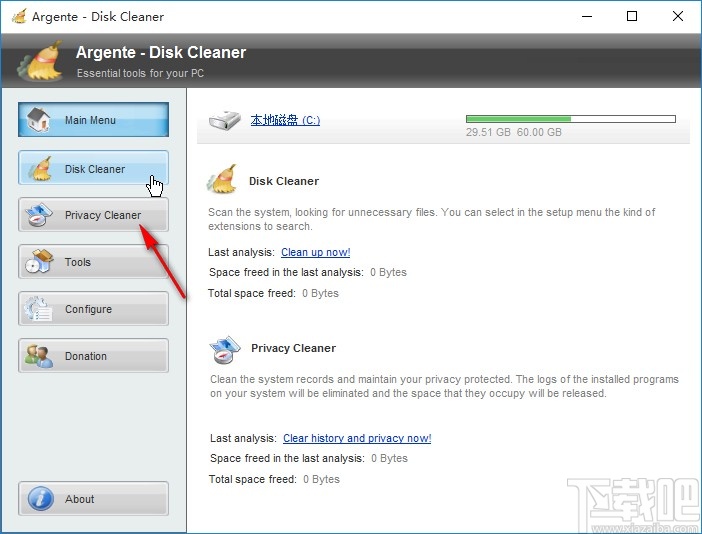Click Clear history and privacy now! link
This screenshot has width=702, height=534.
pos(357,438)
